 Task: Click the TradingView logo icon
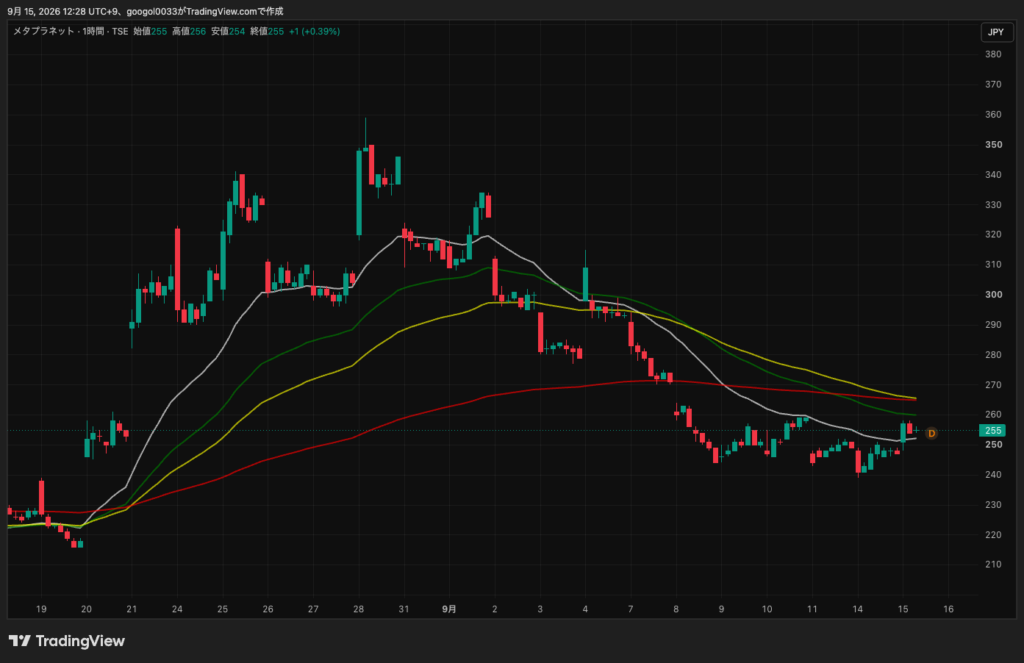[20, 641]
